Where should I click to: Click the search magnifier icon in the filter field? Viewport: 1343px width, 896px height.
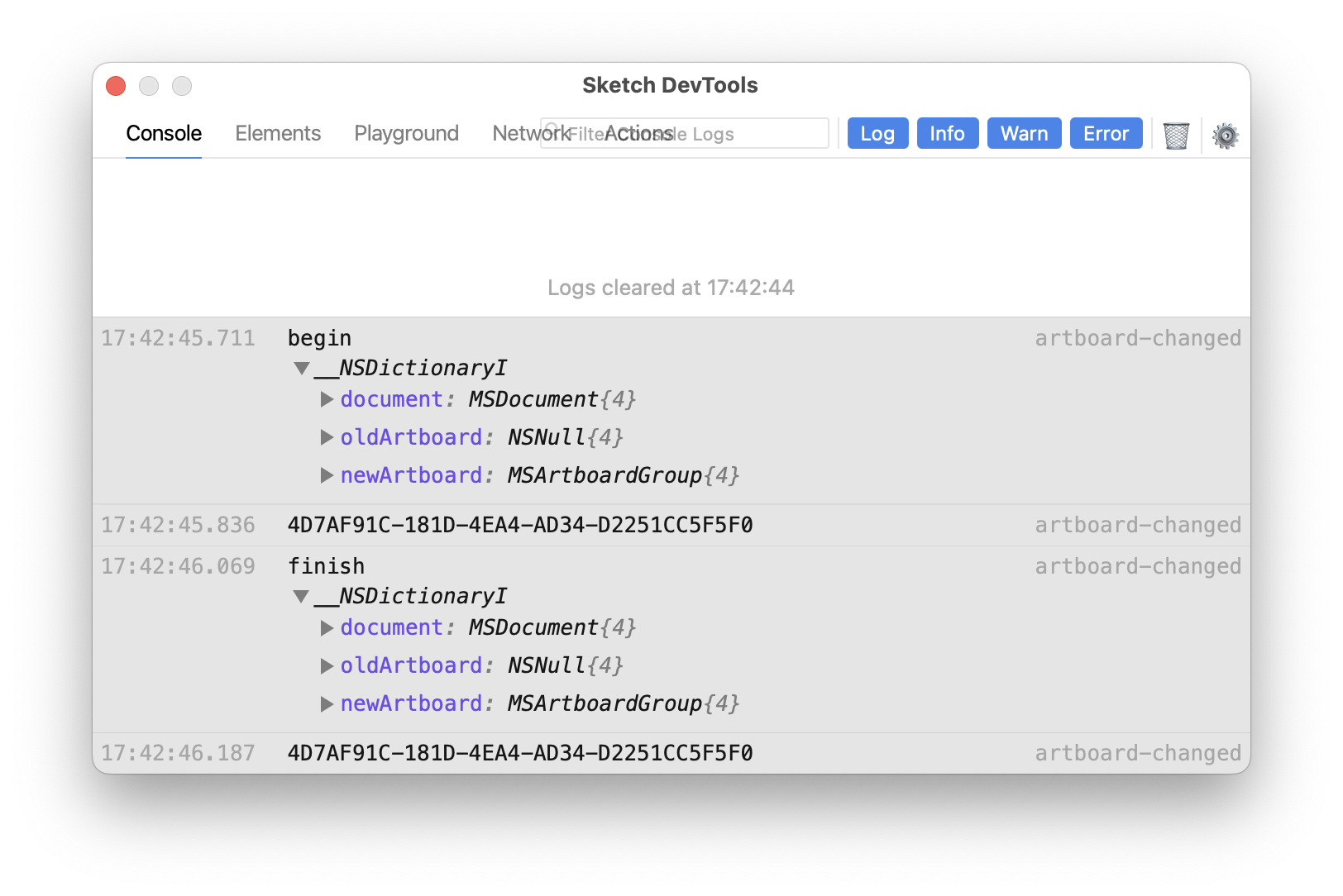pyautogui.click(x=552, y=132)
